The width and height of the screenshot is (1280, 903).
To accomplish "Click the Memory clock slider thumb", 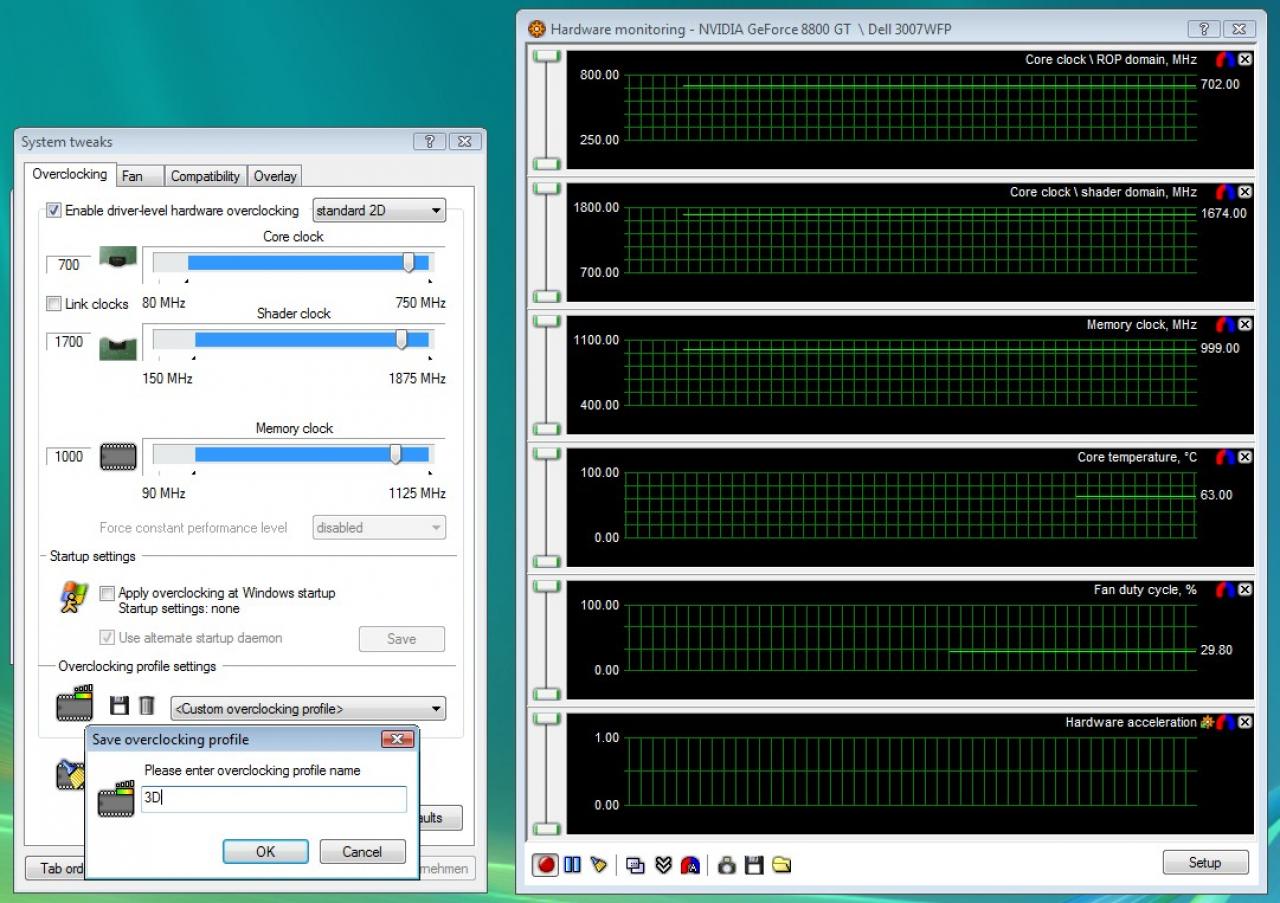I will pyautogui.click(x=396, y=454).
